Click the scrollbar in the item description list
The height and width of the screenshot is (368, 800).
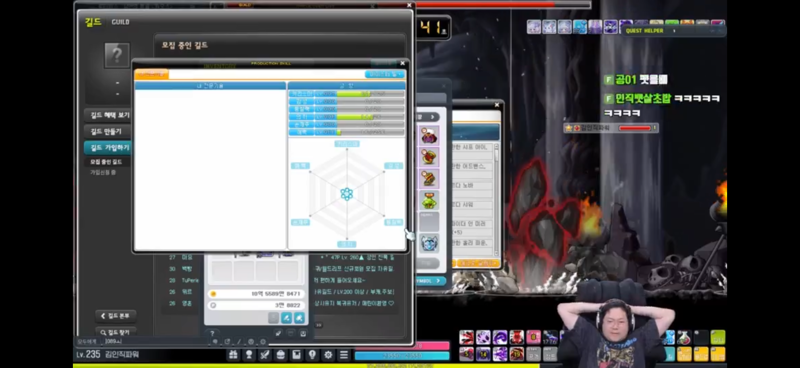(496, 200)
